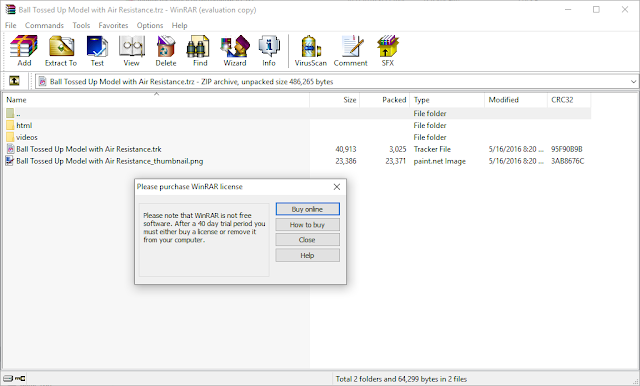The width and height of the screenshot is (640, 386).
Task: Go up one folder level button
Action: (x=14, y=81)
